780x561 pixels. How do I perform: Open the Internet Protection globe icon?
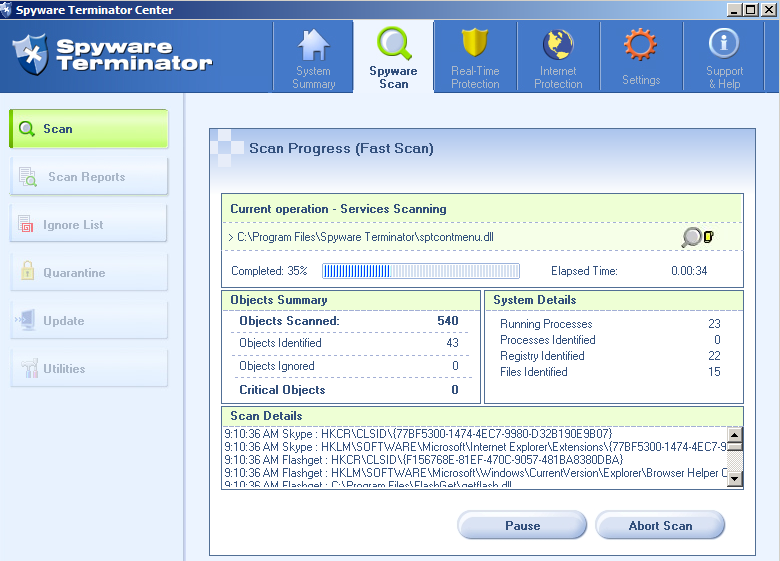click(x=558, y=45)
